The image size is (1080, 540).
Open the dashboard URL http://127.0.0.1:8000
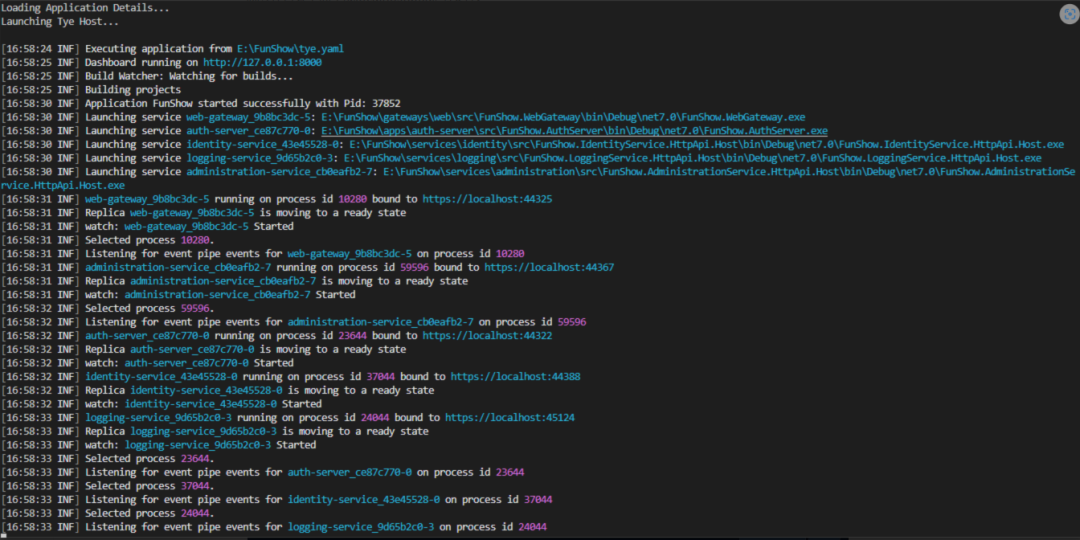click(262, 63)
